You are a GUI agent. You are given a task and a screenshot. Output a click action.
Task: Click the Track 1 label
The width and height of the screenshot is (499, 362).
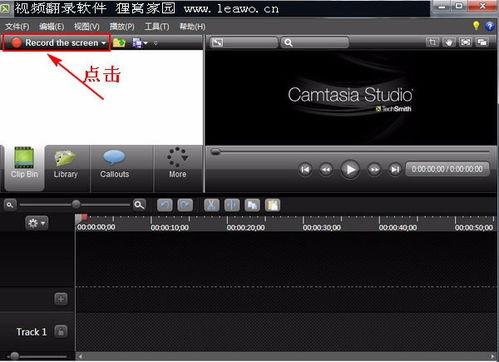click(x=31, y=332)
